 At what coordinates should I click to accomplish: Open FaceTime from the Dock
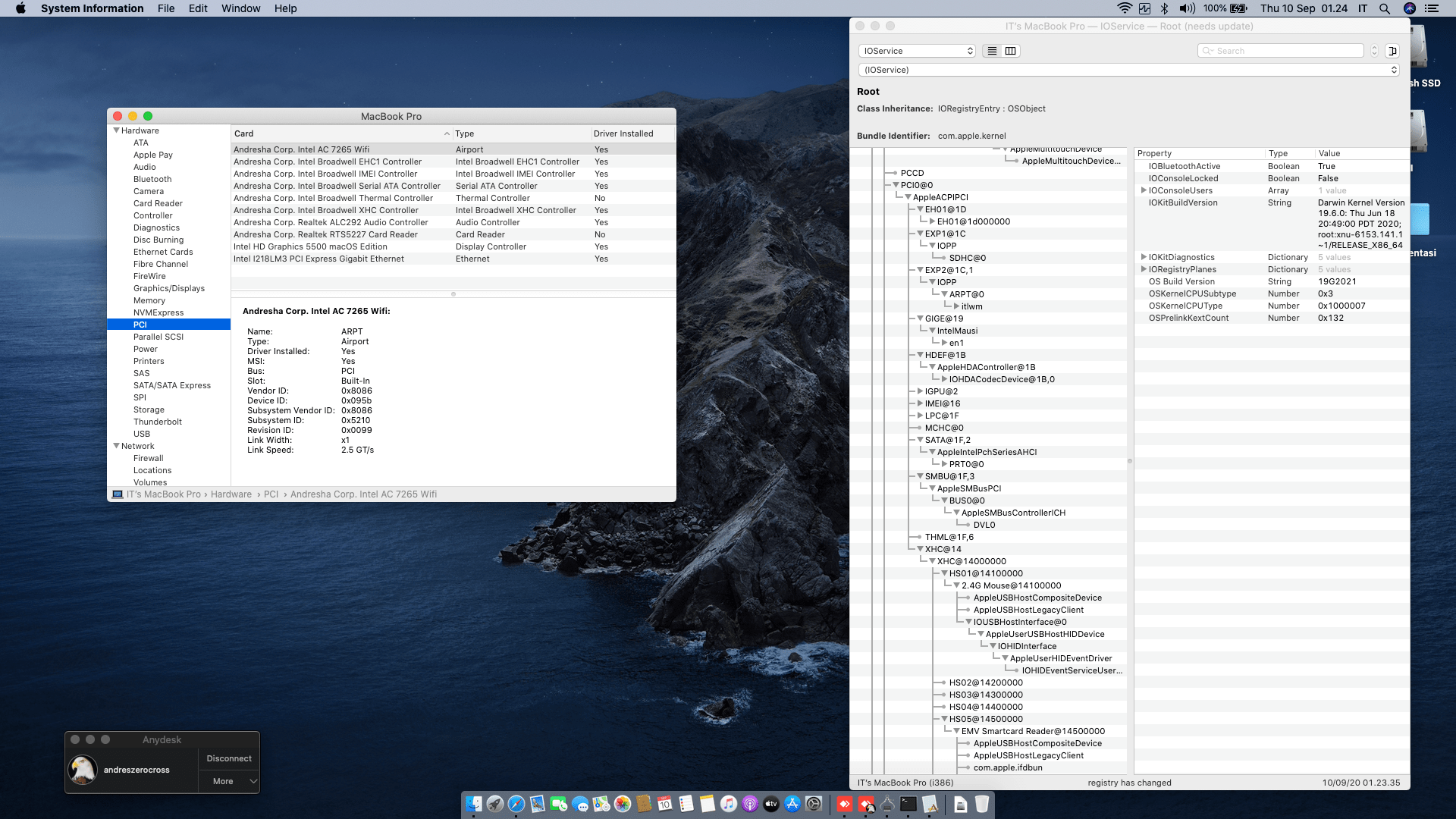(x=559, y=804)
